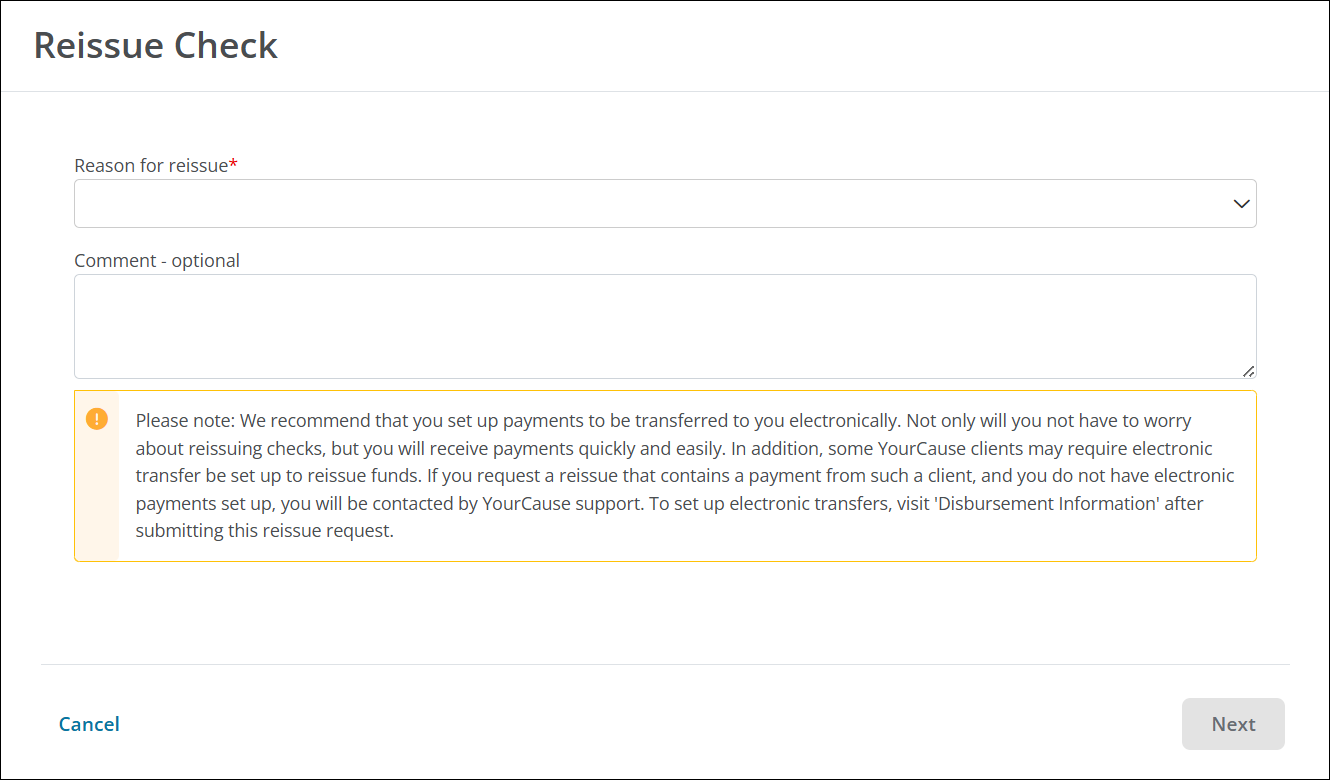Image resolution: width=1330 pixels, height=780 pixels.
Task: Click the 'Comment - optional' label
Action: point(157,261)
